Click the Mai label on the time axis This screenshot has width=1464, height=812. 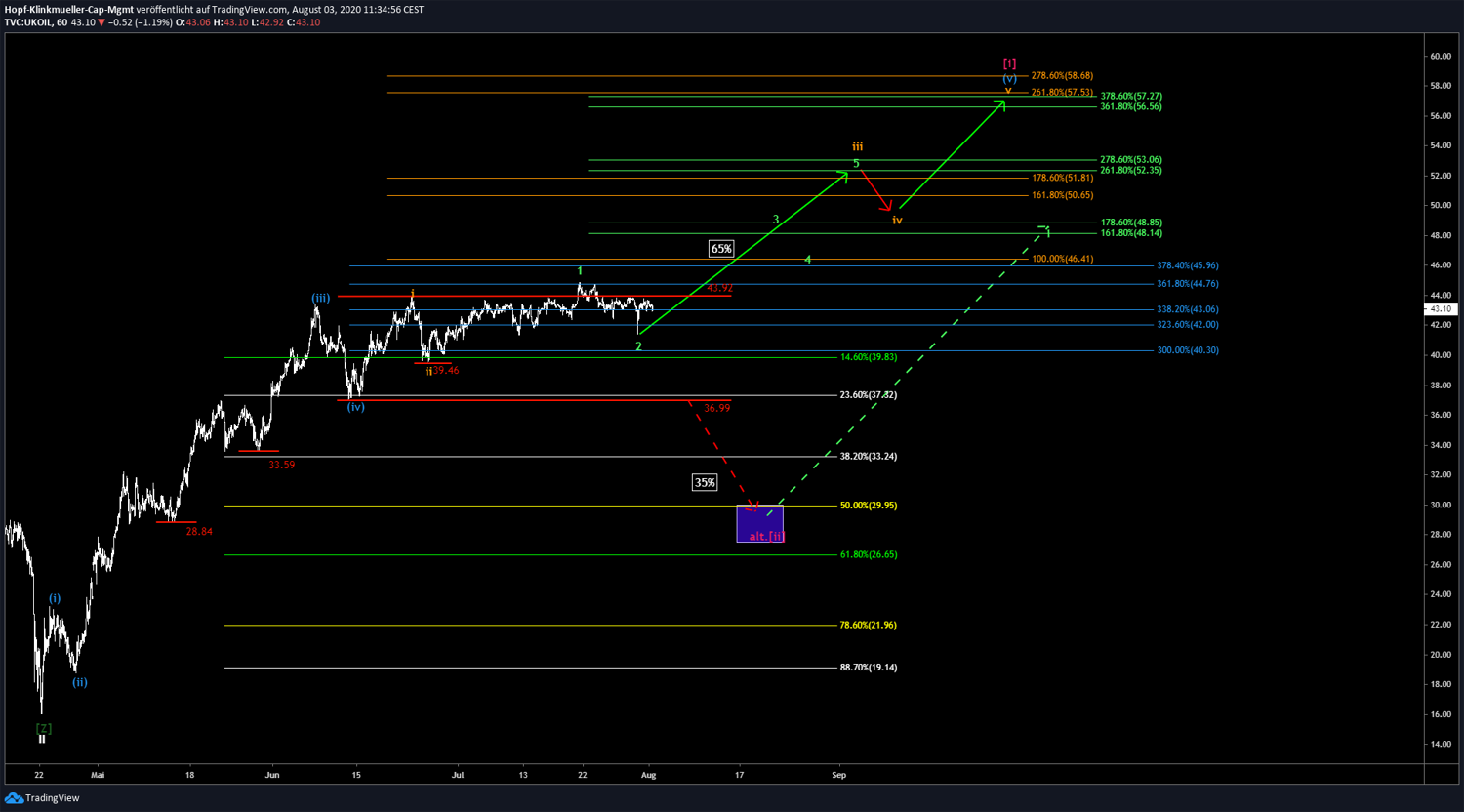pos(97,775)
